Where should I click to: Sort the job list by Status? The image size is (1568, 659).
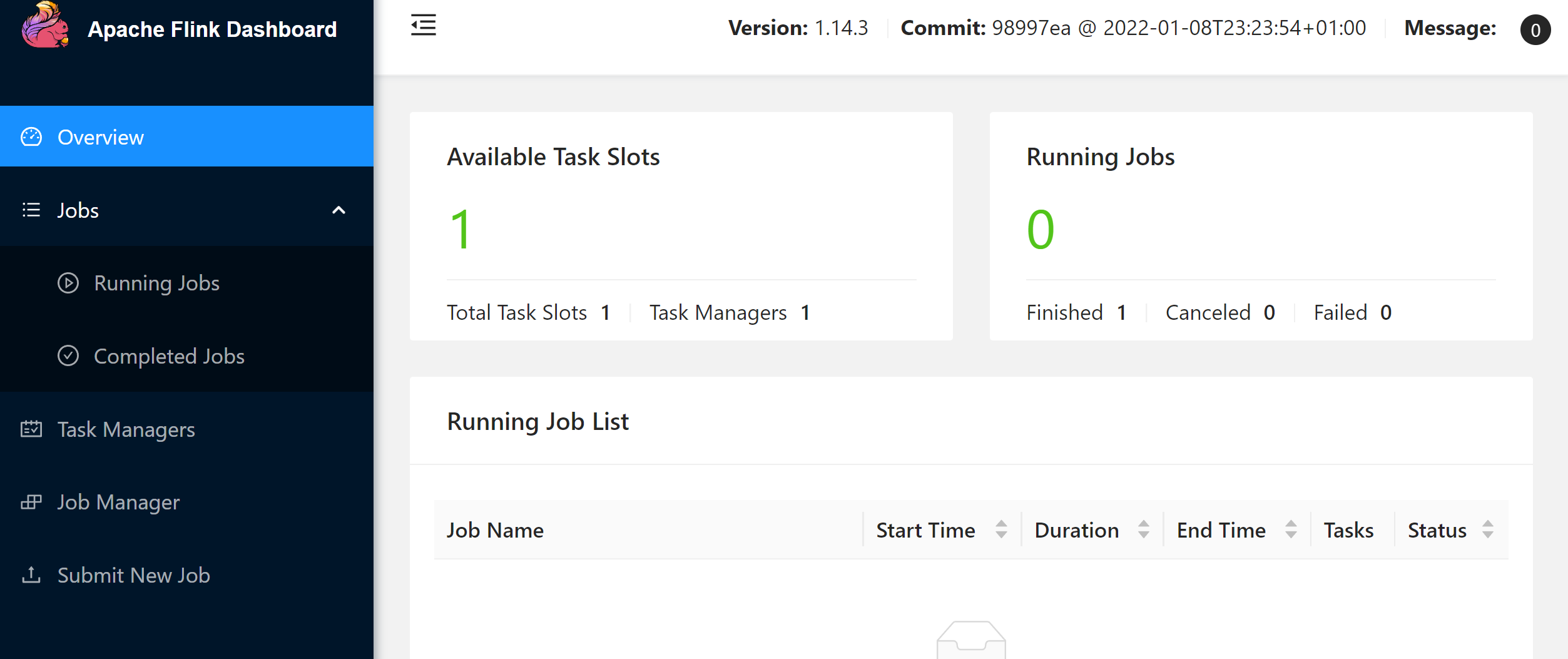pyautogui.click(x=1488, y=529)
